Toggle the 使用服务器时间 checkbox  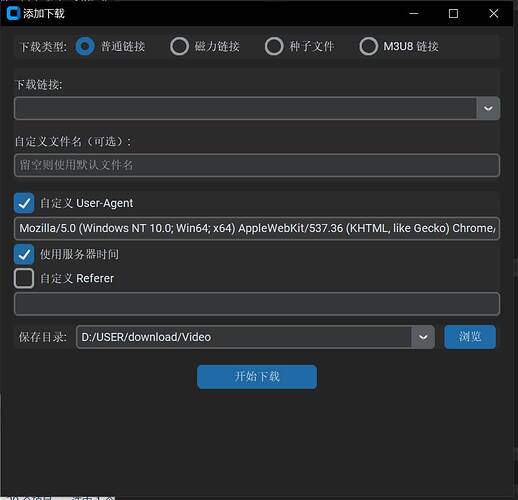point(24,254)
